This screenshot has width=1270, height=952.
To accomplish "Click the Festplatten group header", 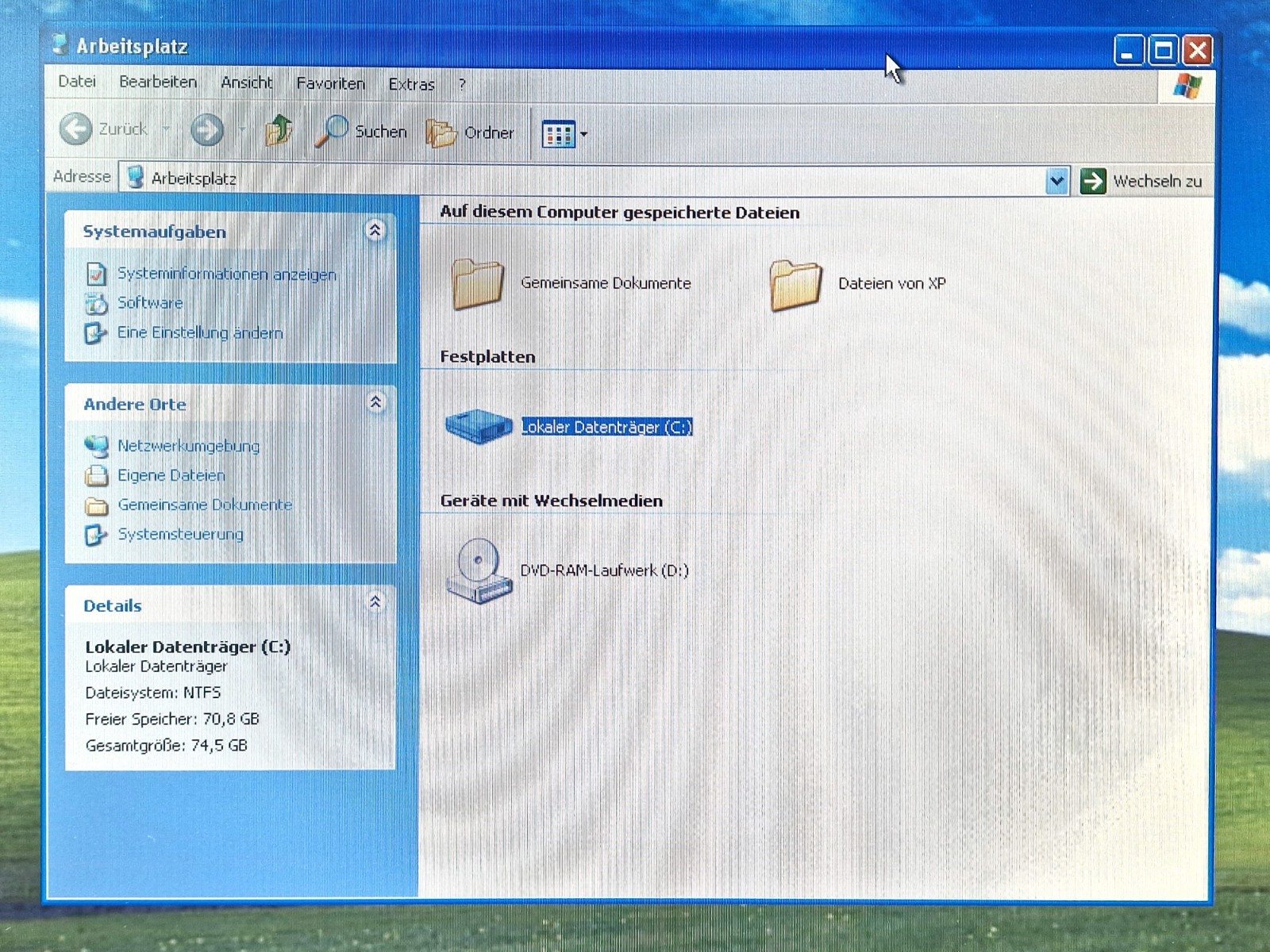I will coord(487,357).
